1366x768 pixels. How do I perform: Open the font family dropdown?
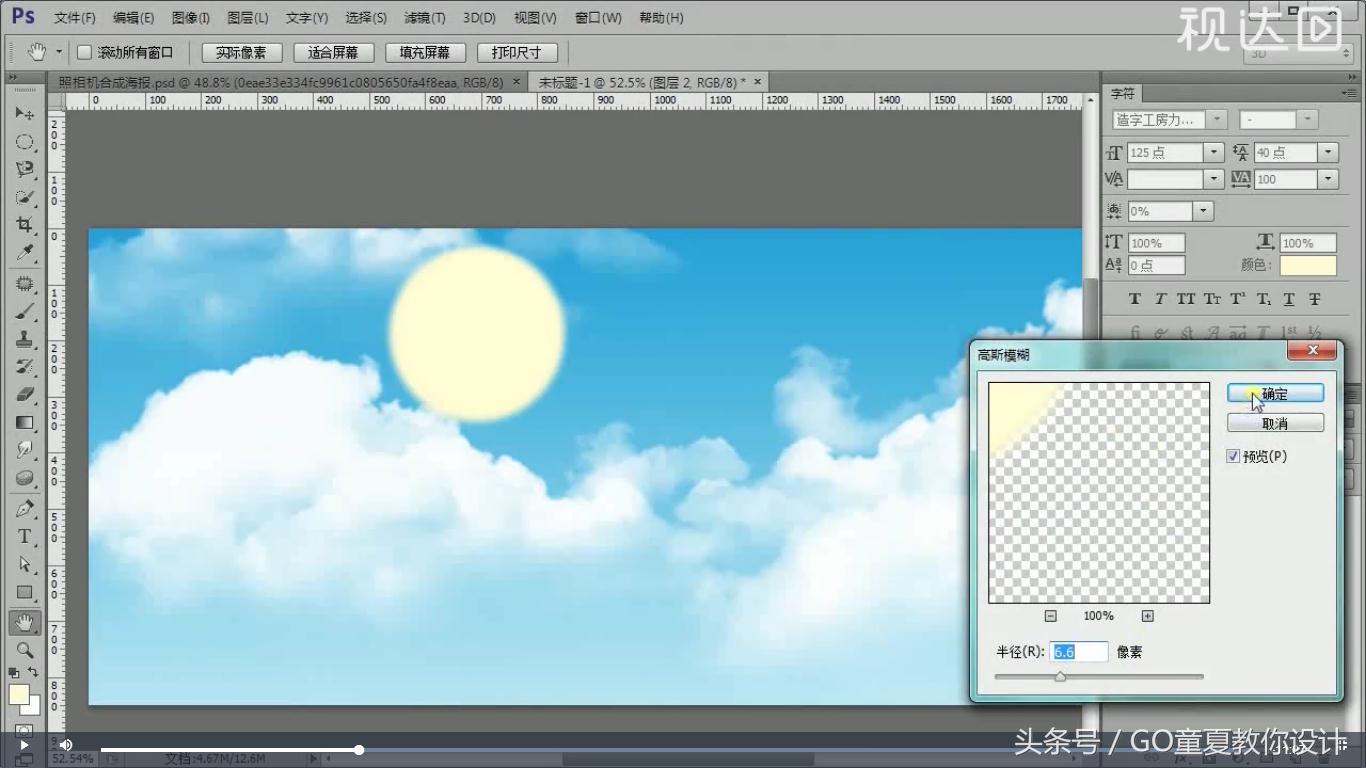pyautogui.click(x=1216, y=118)
